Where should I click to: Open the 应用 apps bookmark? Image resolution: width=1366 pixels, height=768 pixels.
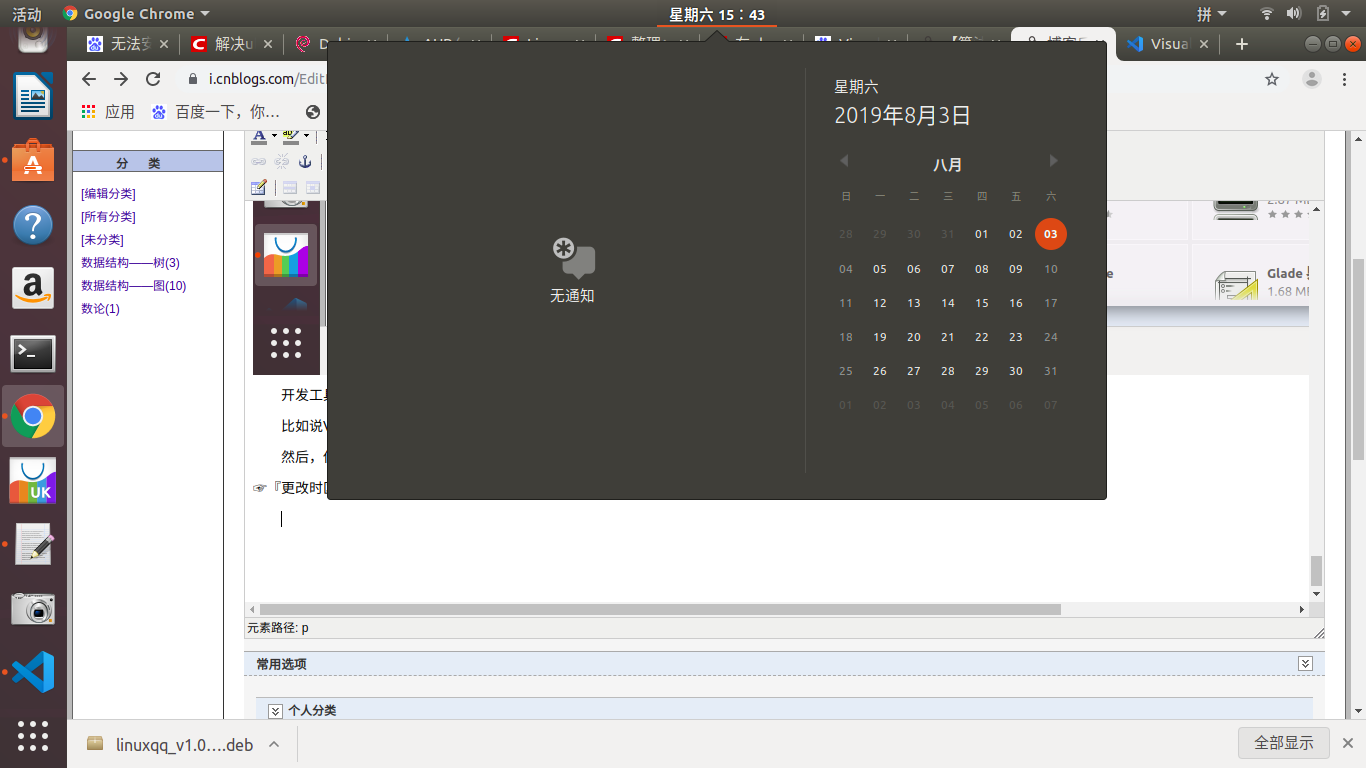point(108,112)
